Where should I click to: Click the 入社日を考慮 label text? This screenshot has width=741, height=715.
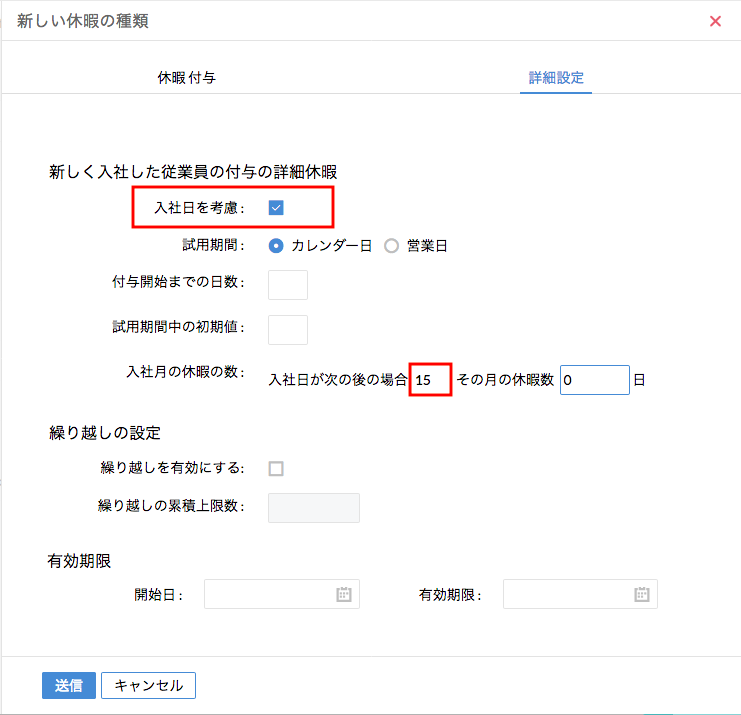coord(198,208)
